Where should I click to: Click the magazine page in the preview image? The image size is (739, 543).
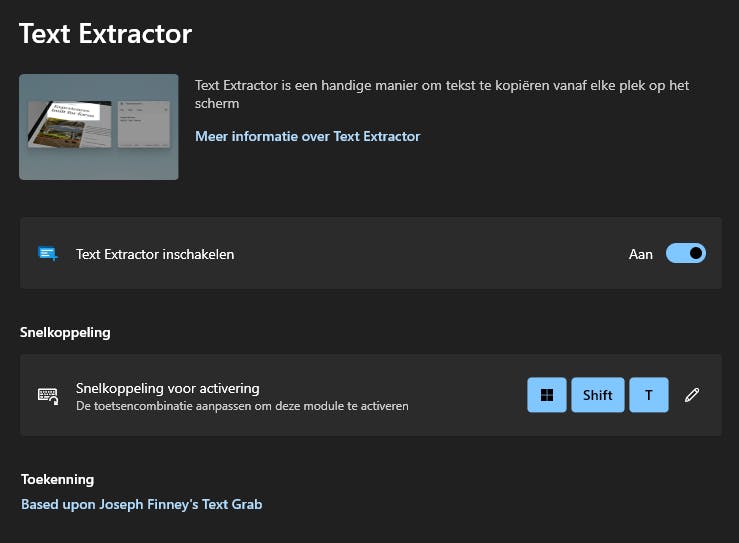[70, 125]
